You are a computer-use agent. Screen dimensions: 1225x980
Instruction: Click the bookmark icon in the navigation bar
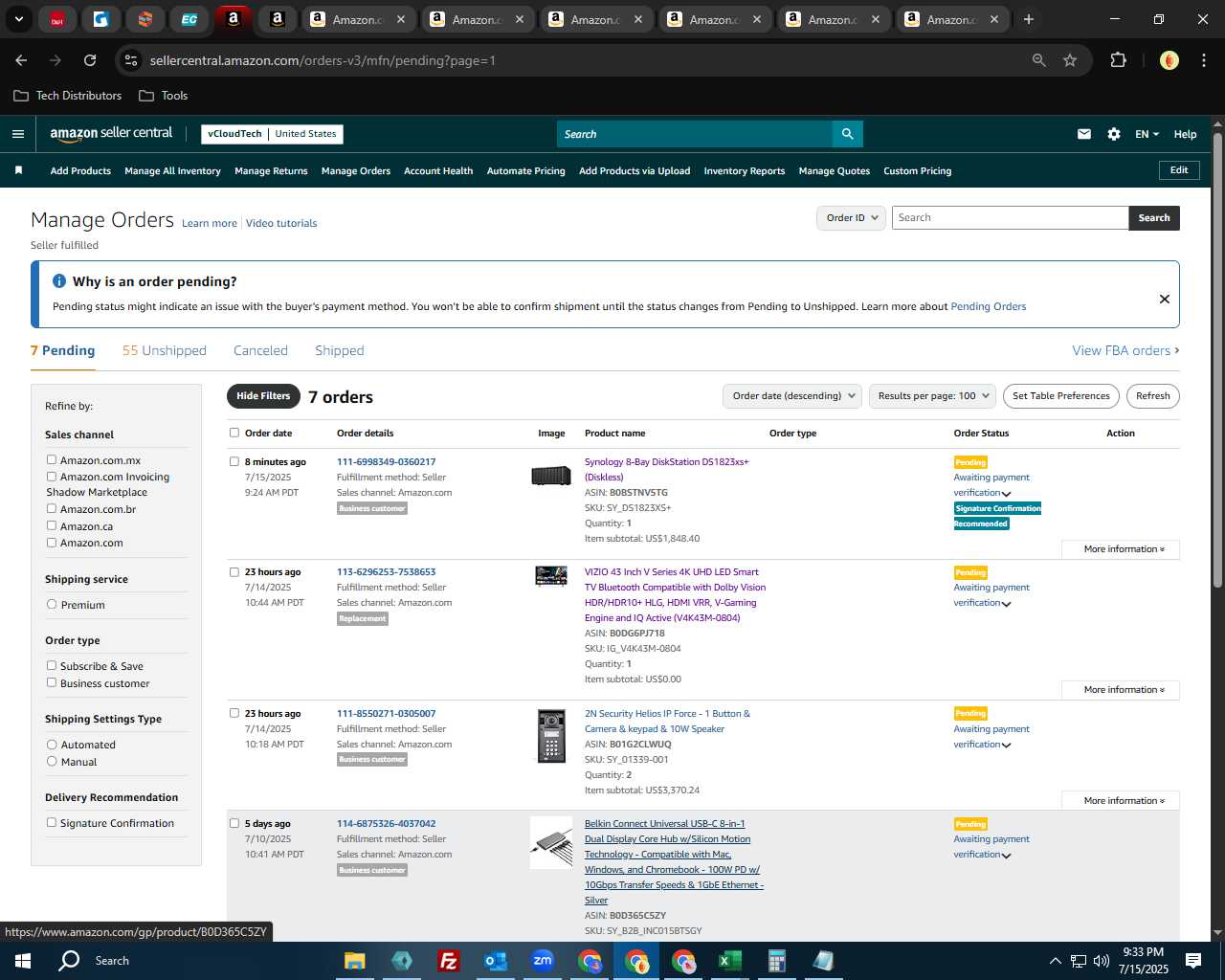(x=18, y=170)
